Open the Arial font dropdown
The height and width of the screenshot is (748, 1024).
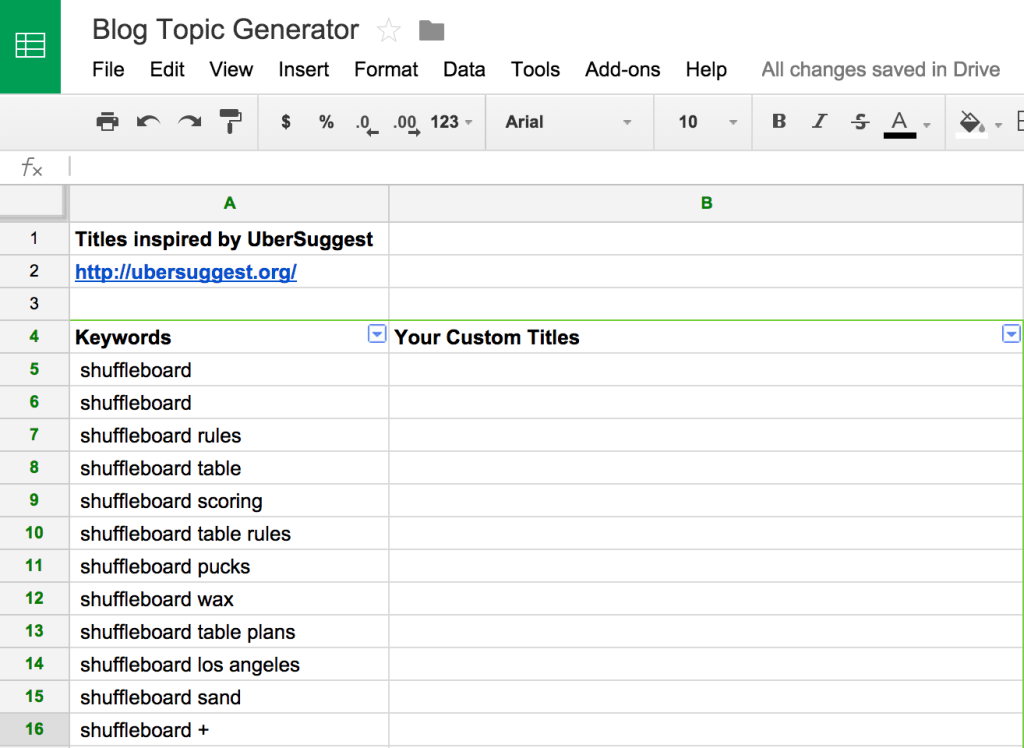(568, 122)
